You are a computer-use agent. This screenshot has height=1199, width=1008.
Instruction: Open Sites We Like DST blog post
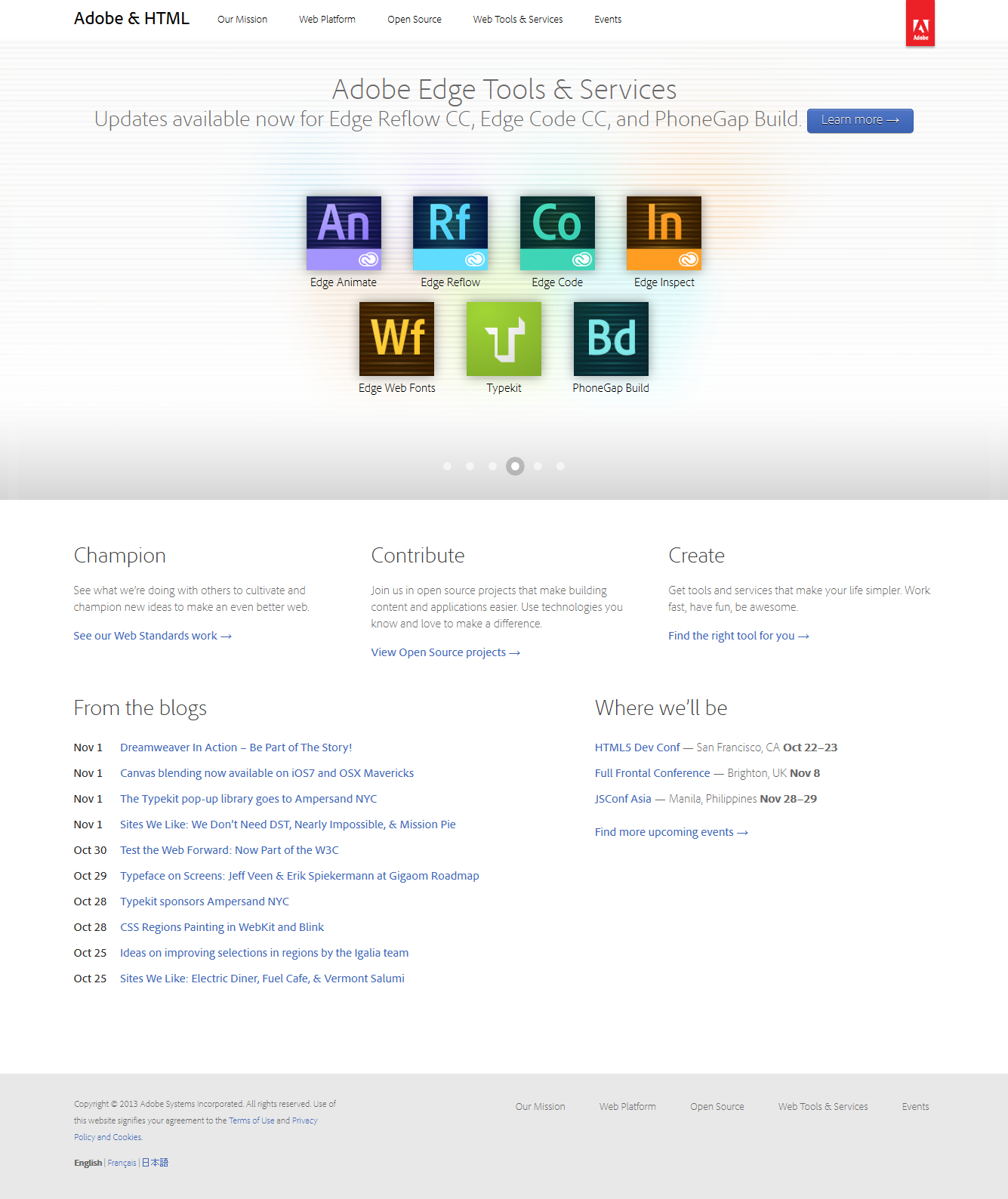click(288, 825)
